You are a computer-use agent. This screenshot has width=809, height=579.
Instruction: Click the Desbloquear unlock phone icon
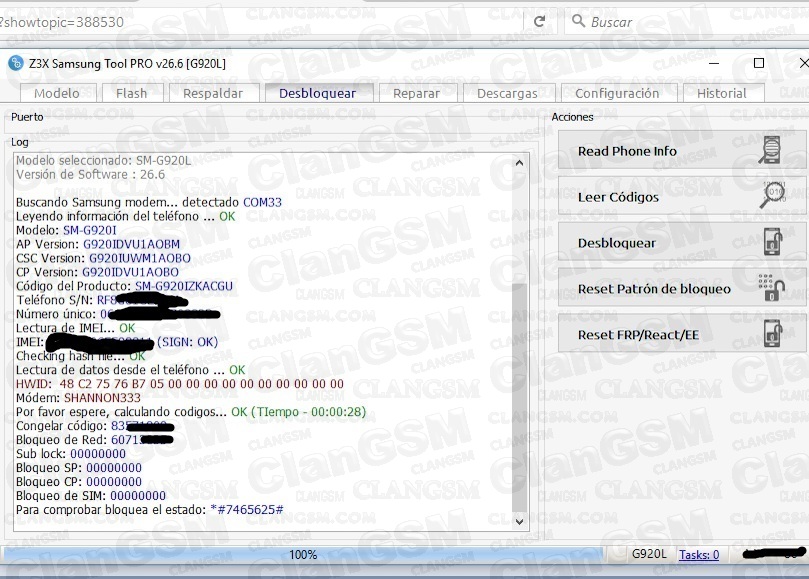click(772, 242)
